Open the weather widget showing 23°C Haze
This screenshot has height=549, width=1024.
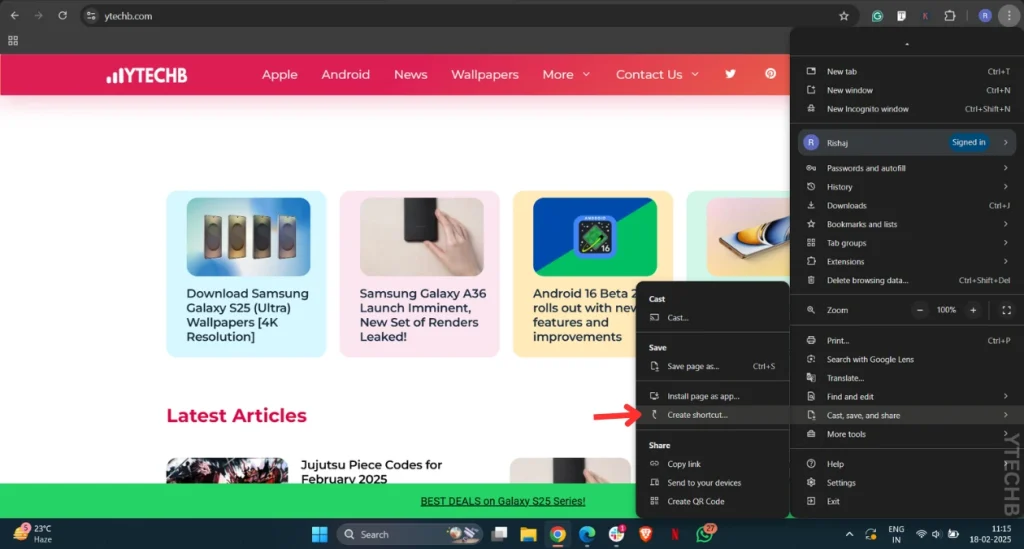33,533
